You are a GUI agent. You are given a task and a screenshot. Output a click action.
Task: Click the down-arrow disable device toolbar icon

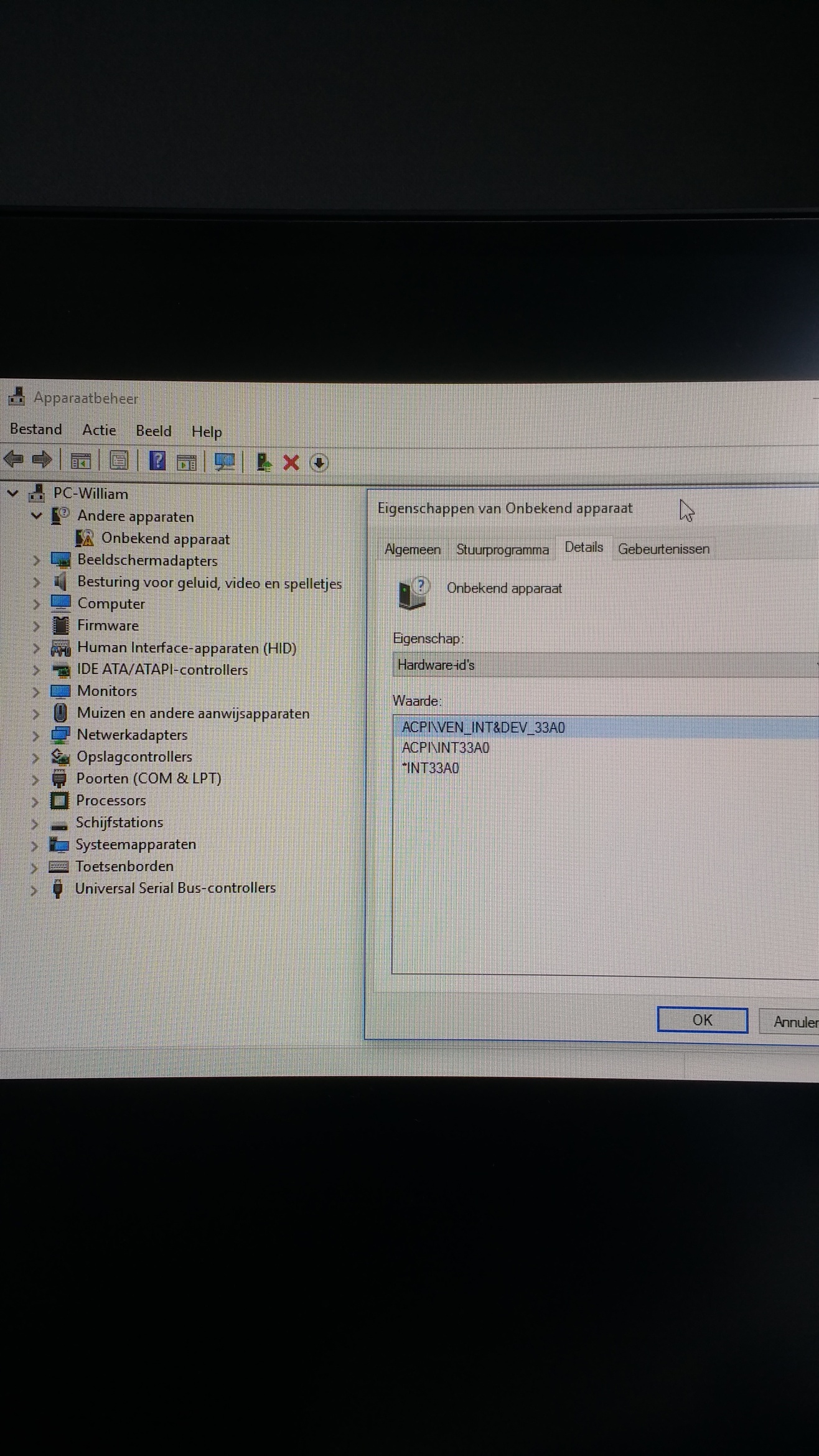[x=319, y=462]
